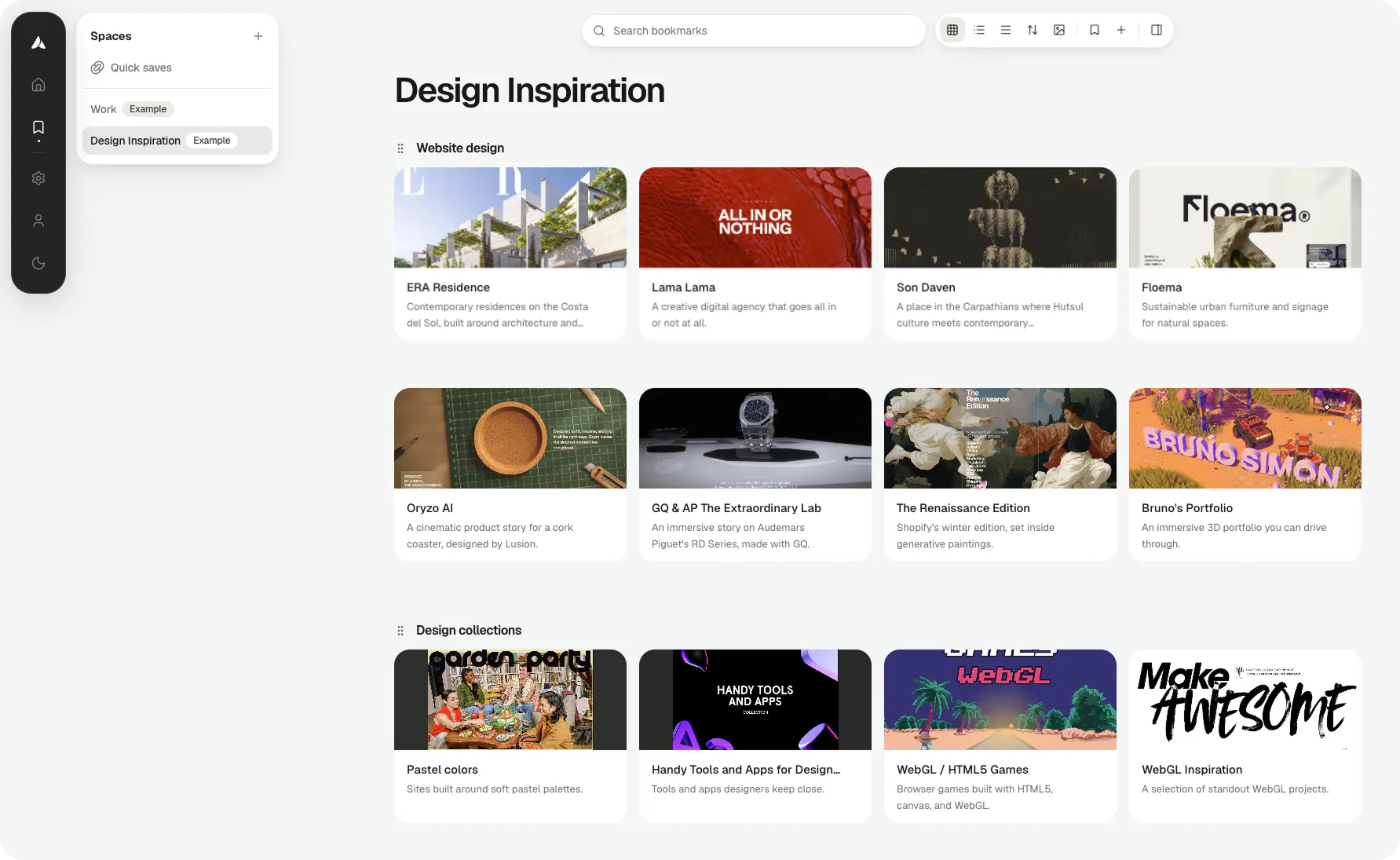Open the user profile icon in sidebar
Screen dimensions: 1400x860
tap(38, 221)
